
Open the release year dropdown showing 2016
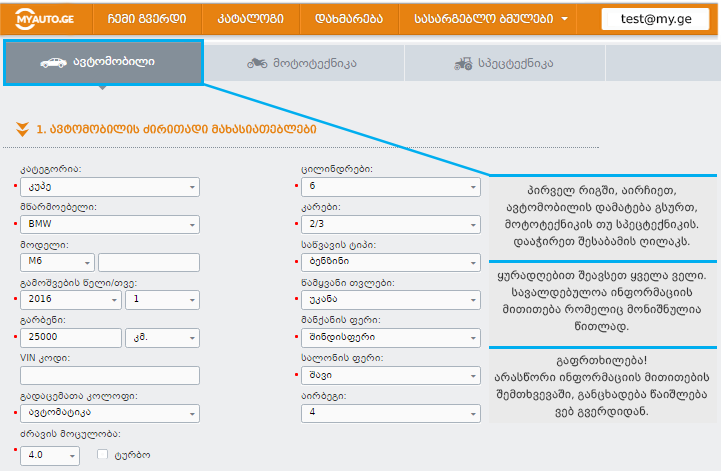click(71, 300)
